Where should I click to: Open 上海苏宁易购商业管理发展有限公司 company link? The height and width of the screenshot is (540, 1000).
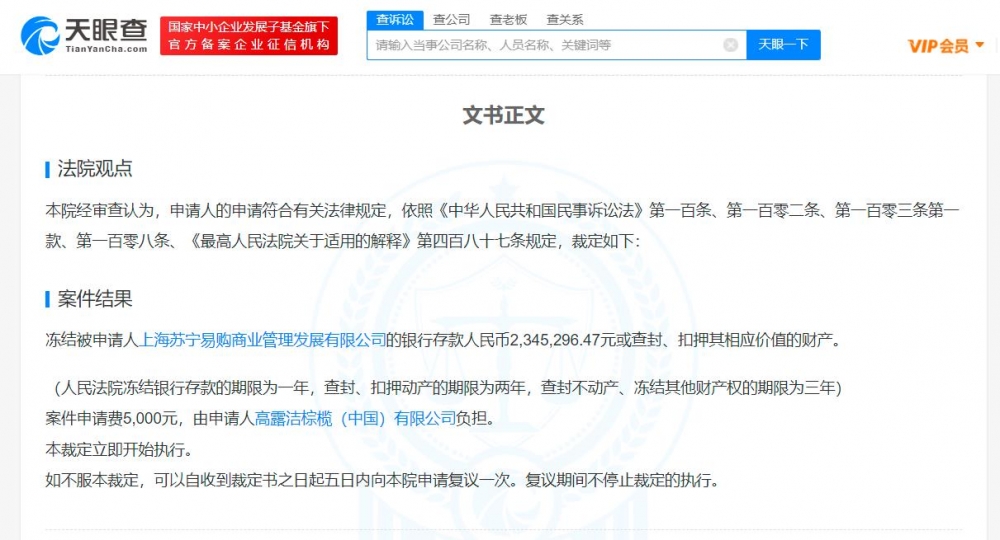coord(262,340)
